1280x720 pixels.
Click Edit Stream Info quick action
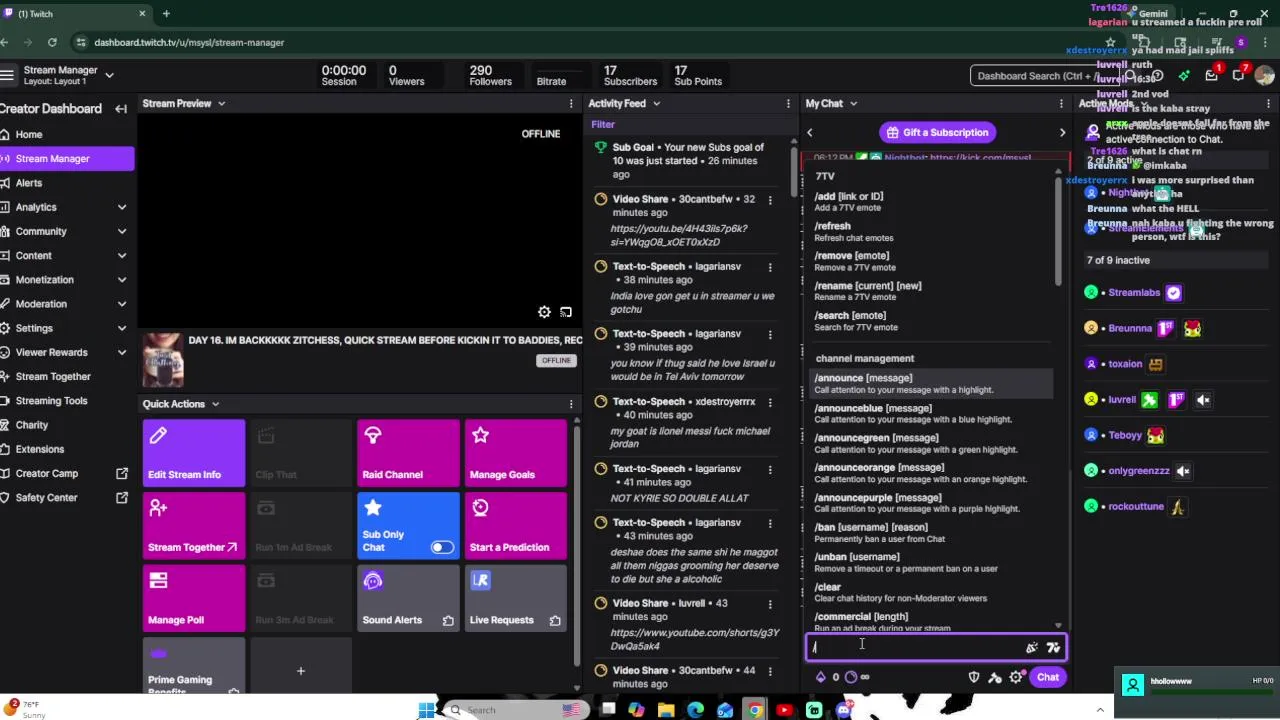click(194, 454)
